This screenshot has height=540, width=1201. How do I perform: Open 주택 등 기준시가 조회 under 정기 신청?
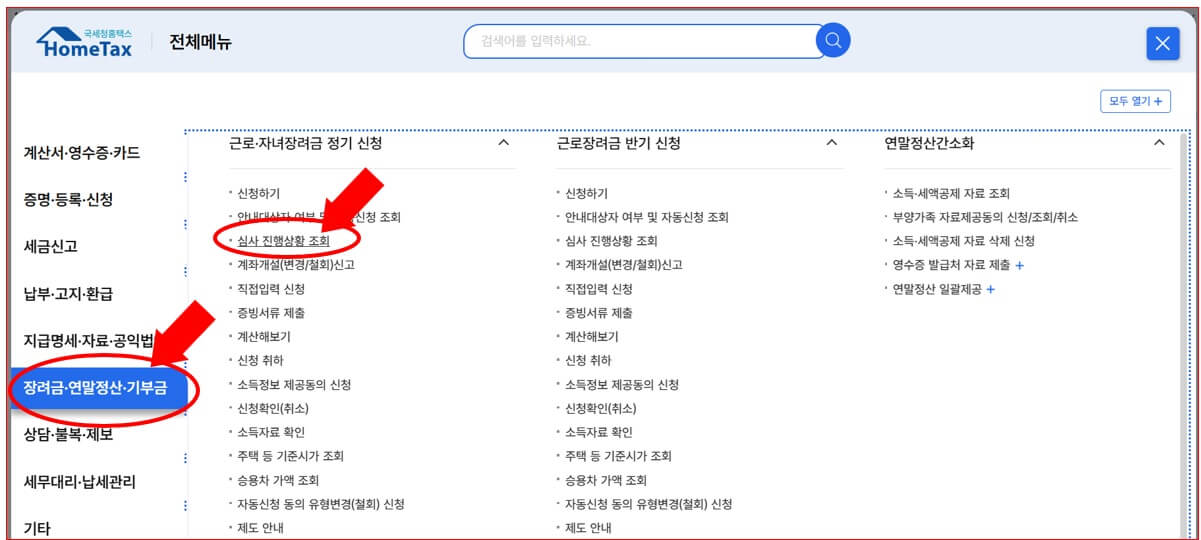coord(290,456)
